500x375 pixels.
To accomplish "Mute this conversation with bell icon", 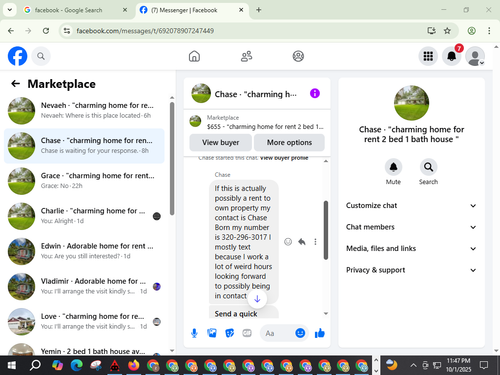I will coord(393,167).
